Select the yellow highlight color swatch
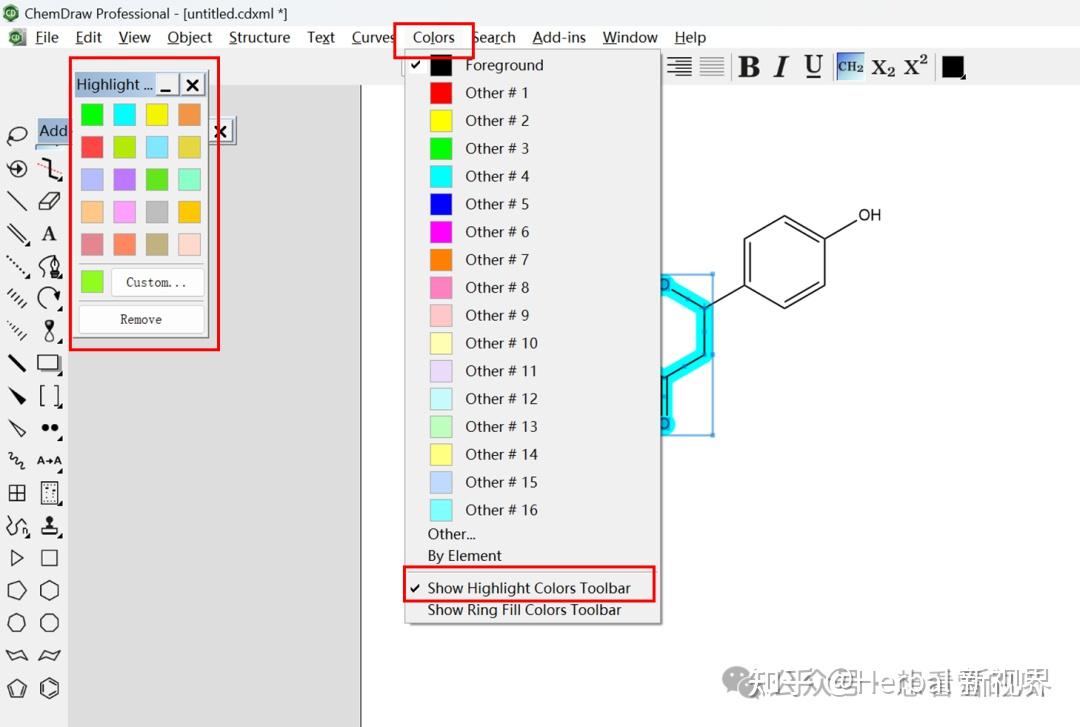This screenshot has width=1080, height=727. pyautogui.click(x=155, y=114)
